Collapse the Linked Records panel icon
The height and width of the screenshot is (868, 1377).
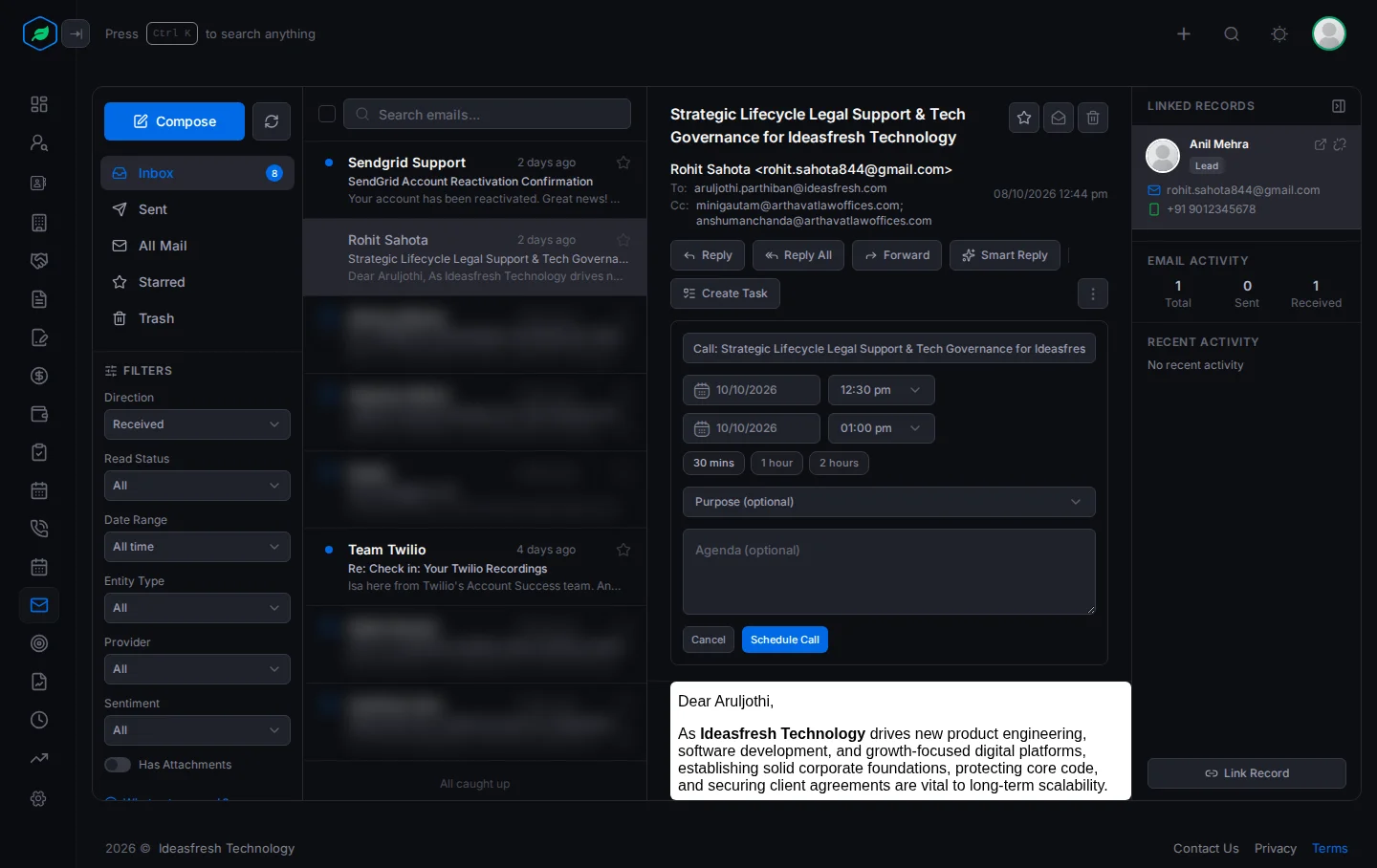1339,106
